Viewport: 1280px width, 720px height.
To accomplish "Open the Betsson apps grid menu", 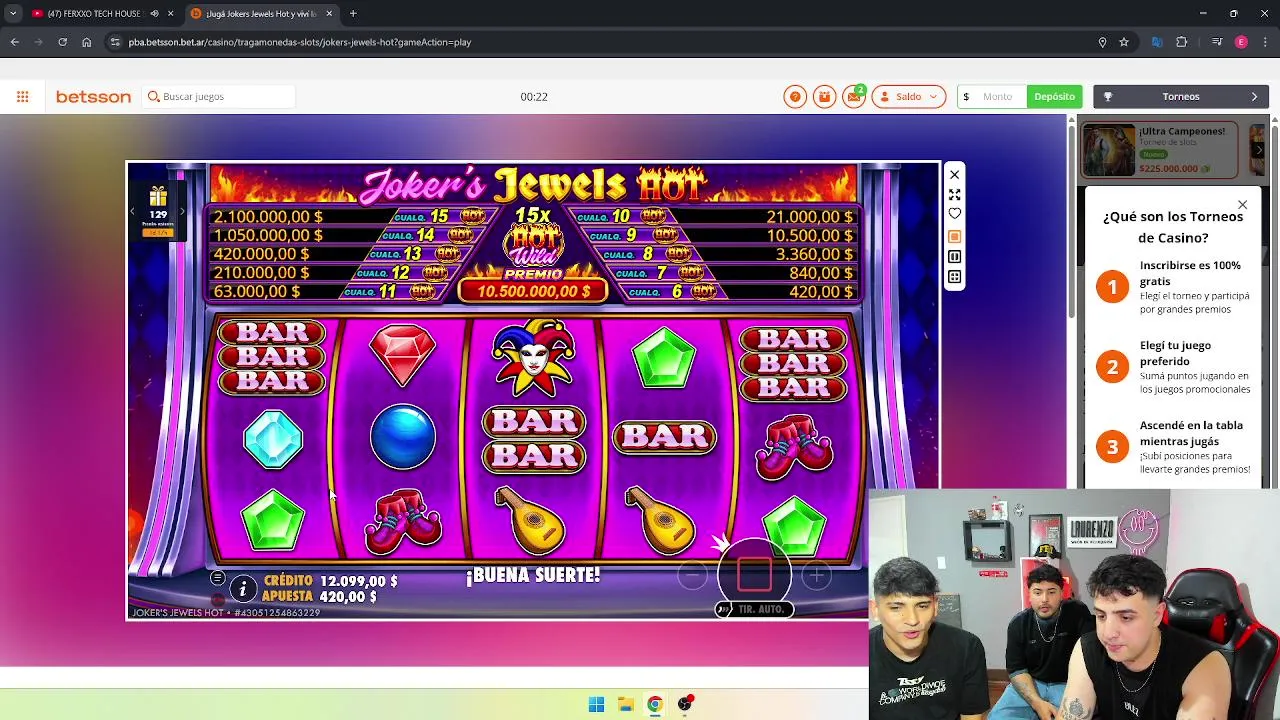I will point(22,97).
